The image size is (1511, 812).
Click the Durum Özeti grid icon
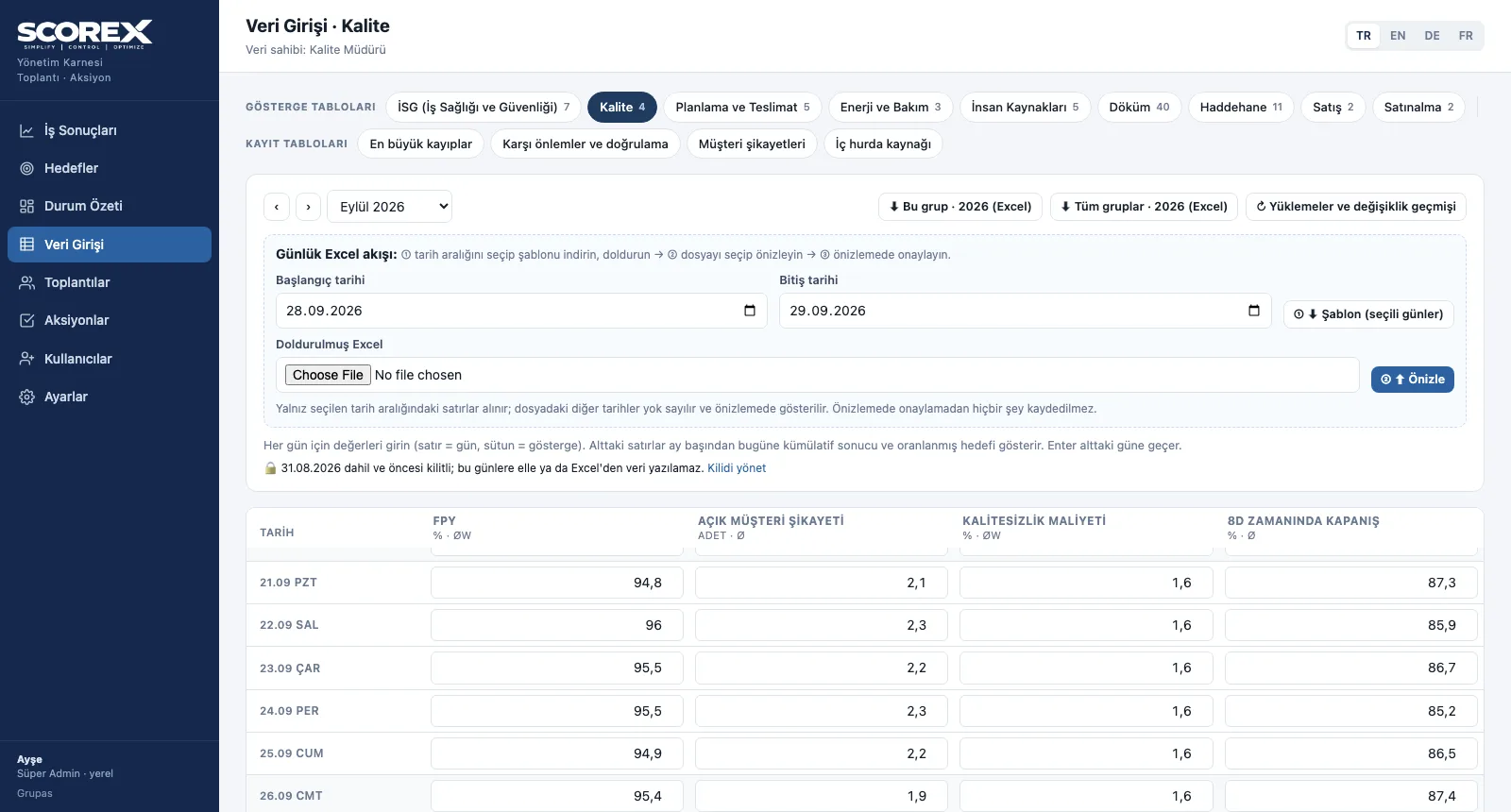click(27, 206)
